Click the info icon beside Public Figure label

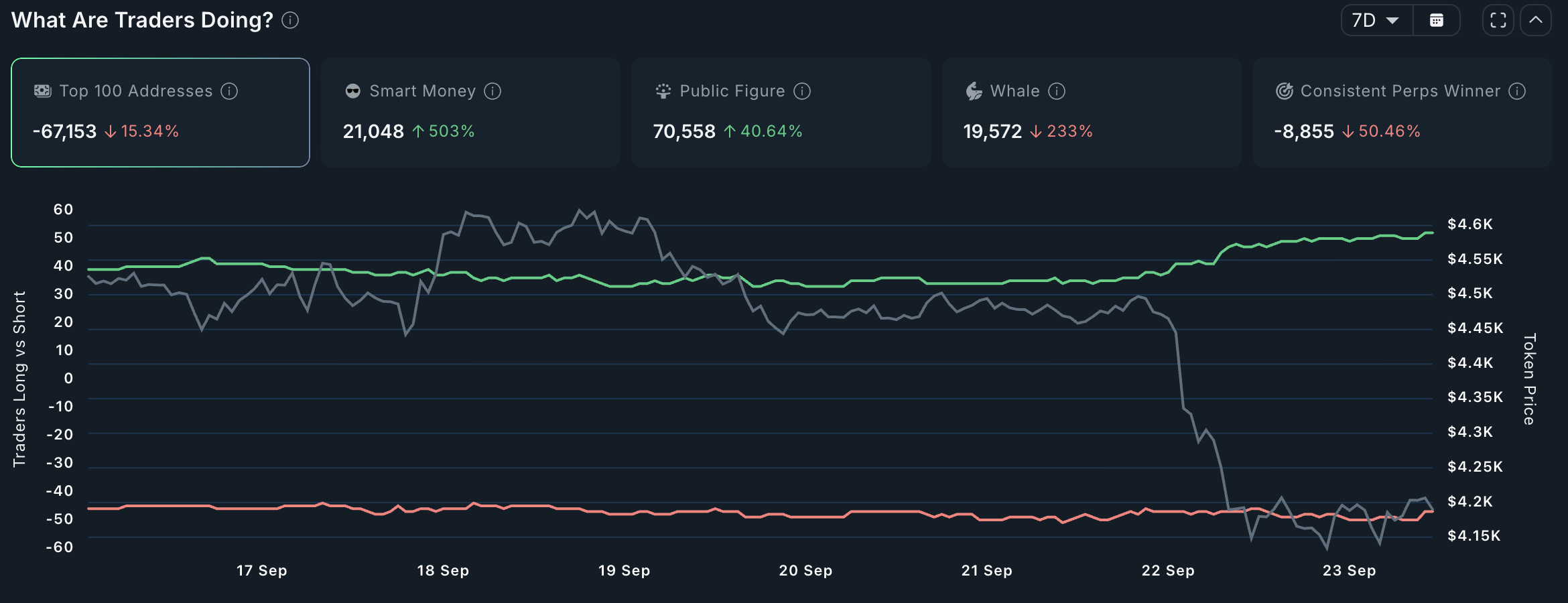coord(803,91)
